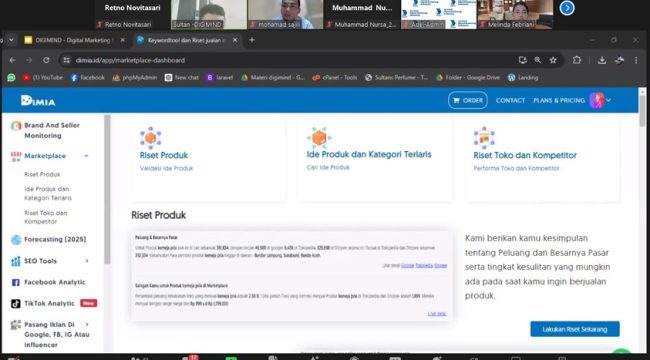Open the ORDER cart button
Viewport: 650px width, 360px height.
pos(468,100)
